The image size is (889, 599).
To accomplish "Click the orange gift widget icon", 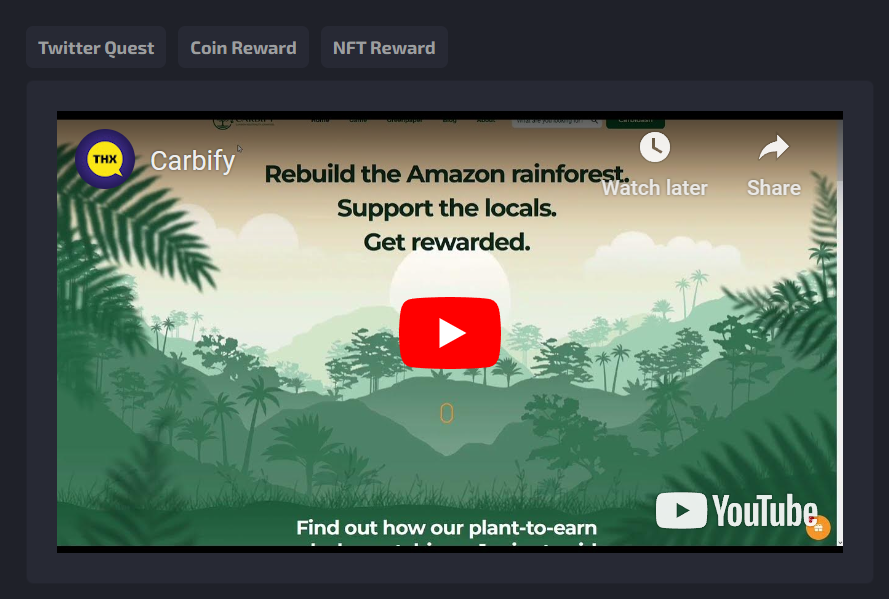I will pyautogui.click(x=818, y=528).
